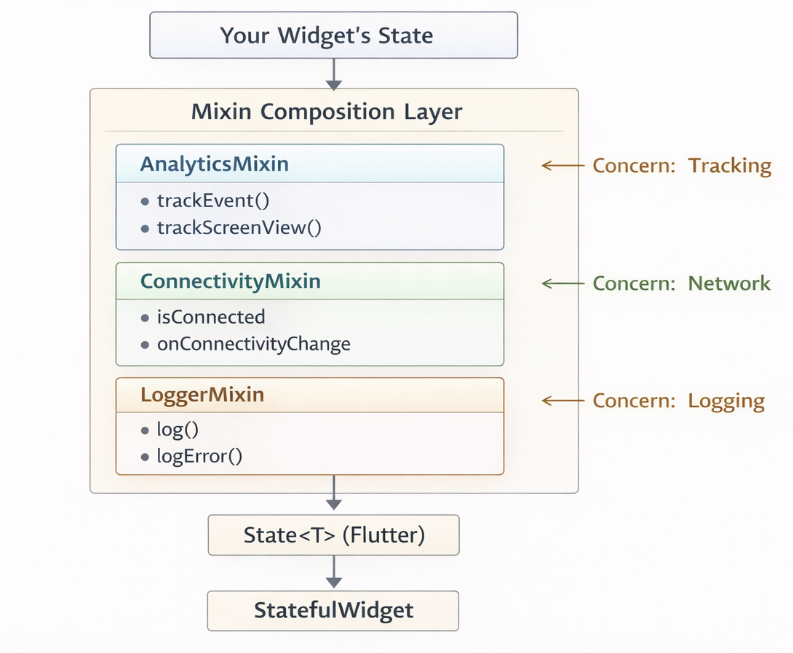Click the "Concern: Logging" label
The width and height of the screenshot is (793, 653).
click(679, 401)
